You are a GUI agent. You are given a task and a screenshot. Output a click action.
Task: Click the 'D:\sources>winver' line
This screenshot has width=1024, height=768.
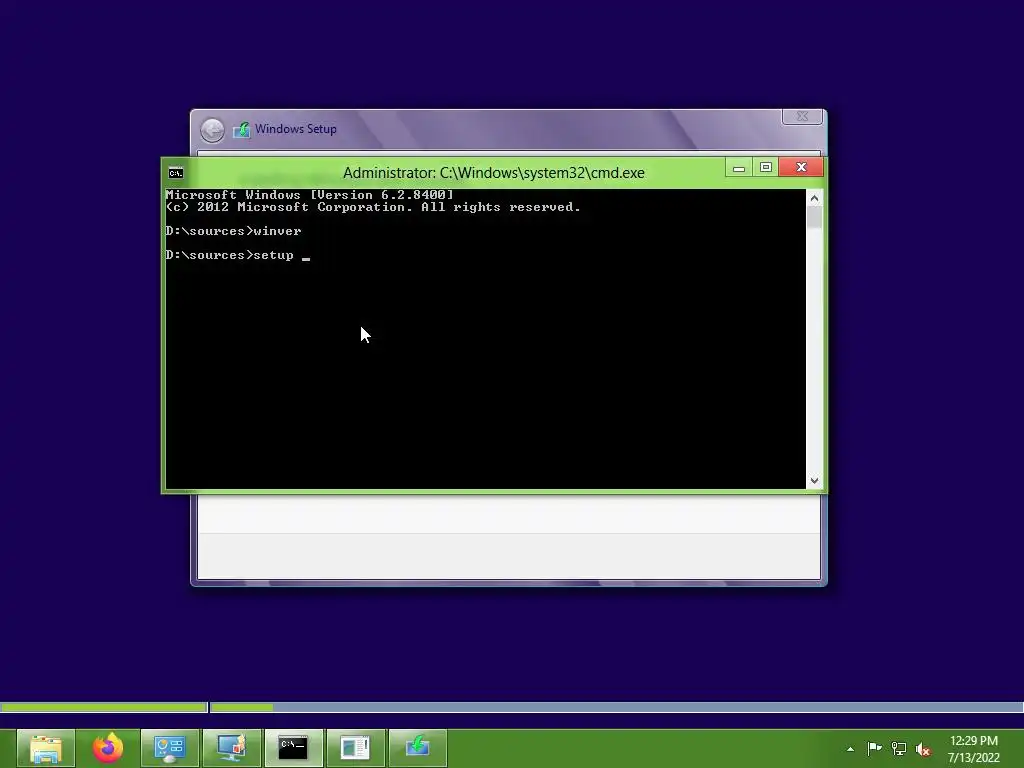233,231
